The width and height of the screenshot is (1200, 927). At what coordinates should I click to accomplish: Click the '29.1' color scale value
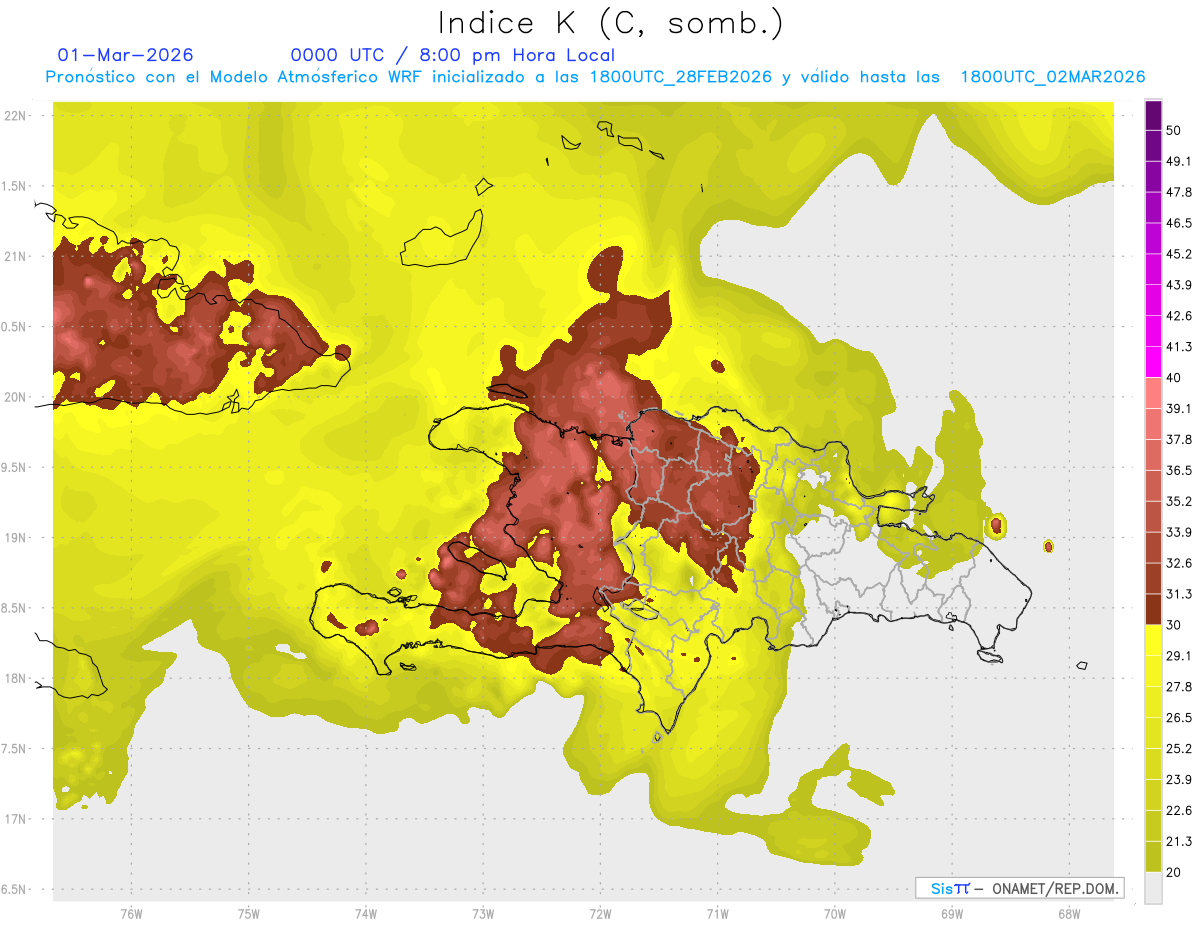point(1179,656)
